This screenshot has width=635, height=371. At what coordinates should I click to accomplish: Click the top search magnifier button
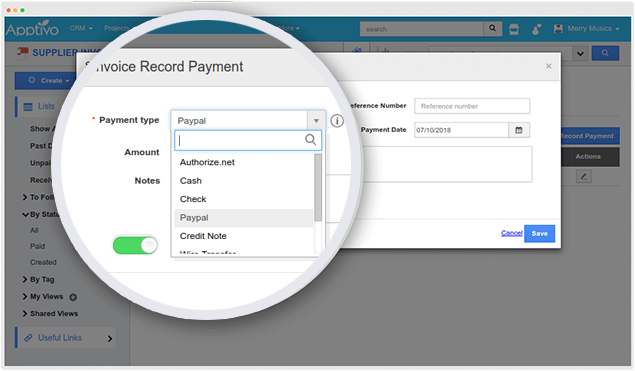point(492,28)
